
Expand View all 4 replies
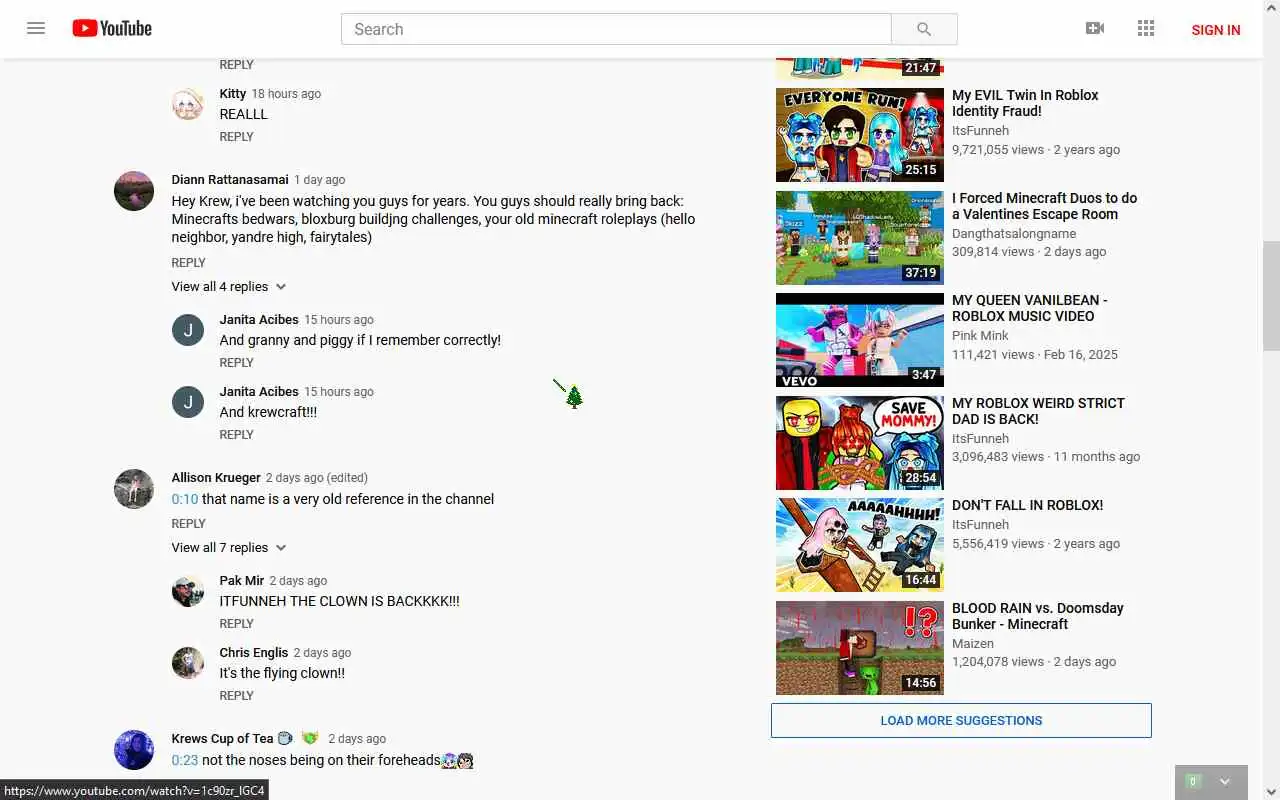click(x=229, y=287)
